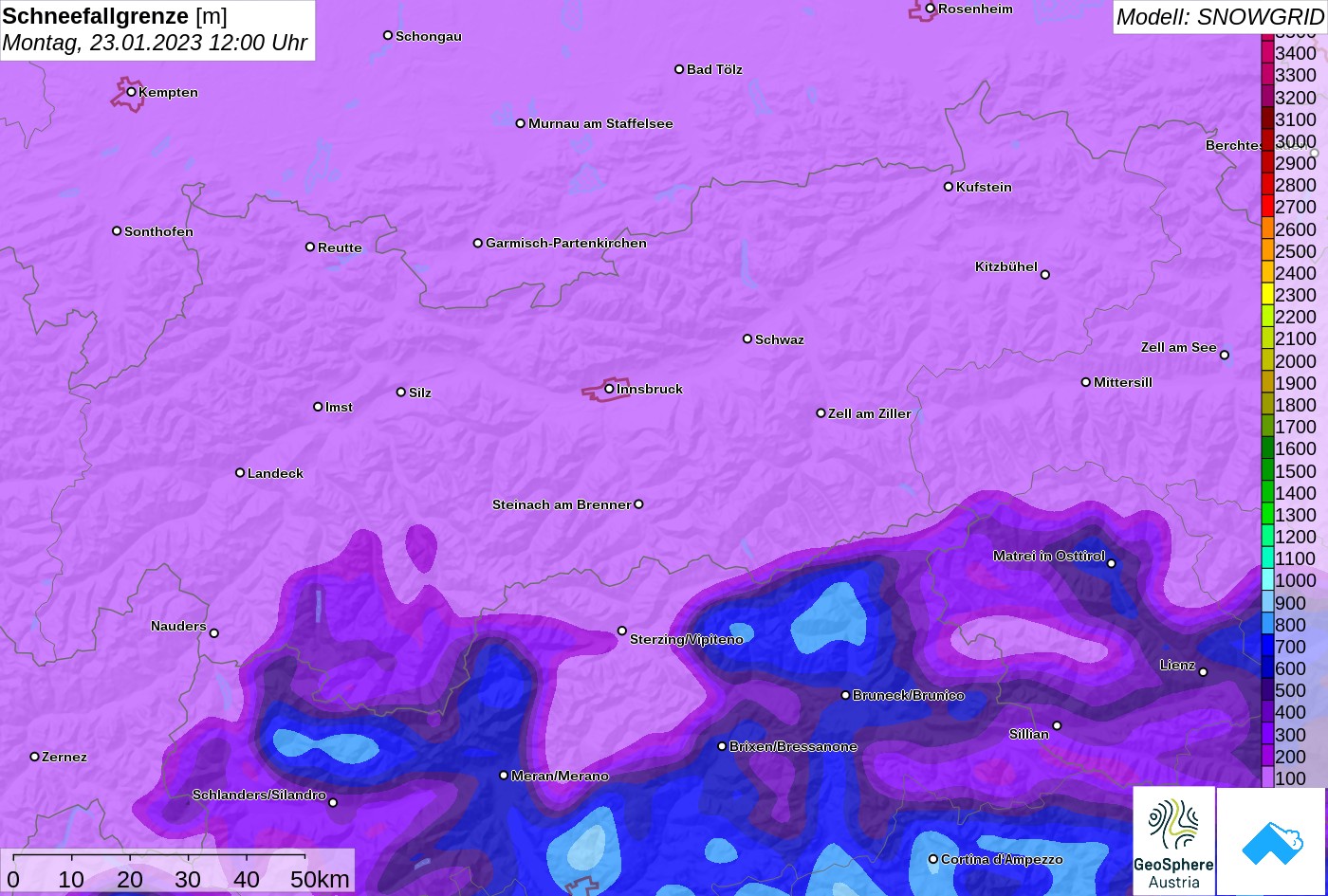The height and width of the screenshot is (896, 1328).
Task: Click the Landeck marker dot
Action: click(240, 472)
